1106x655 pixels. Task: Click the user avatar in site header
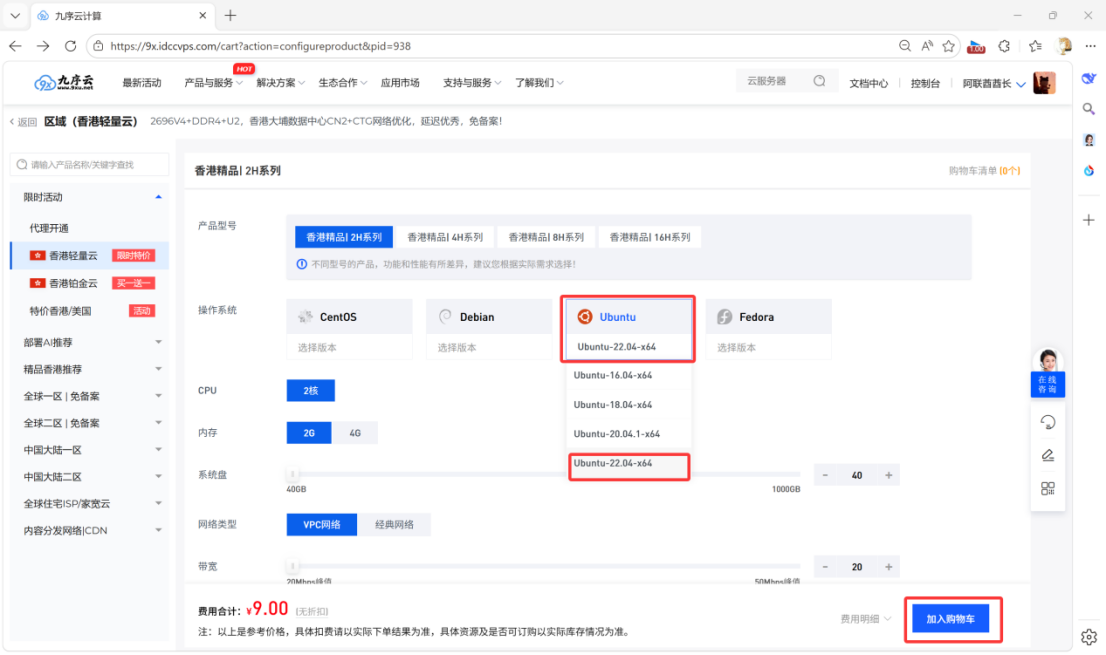[1045, 82]
